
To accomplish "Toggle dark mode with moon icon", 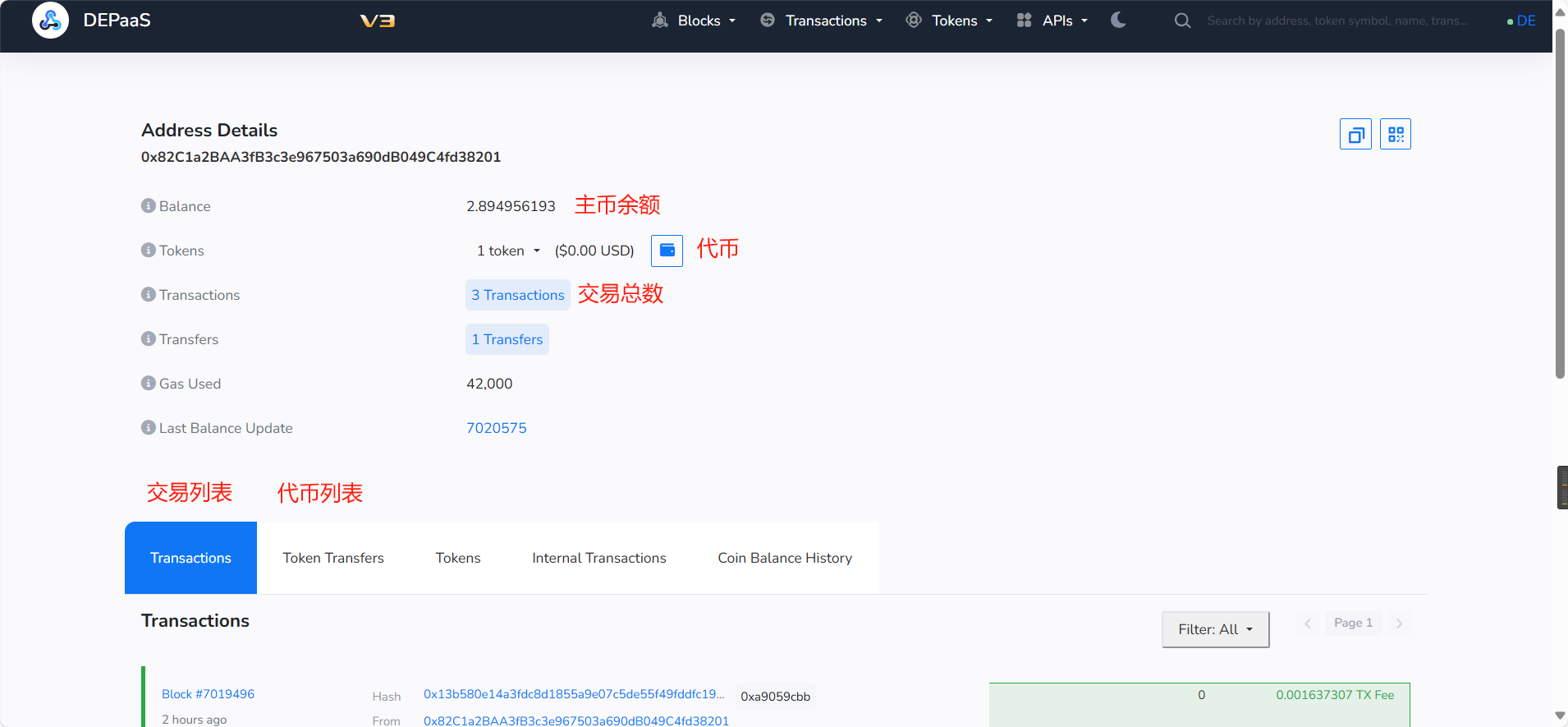I will 1118,21.
